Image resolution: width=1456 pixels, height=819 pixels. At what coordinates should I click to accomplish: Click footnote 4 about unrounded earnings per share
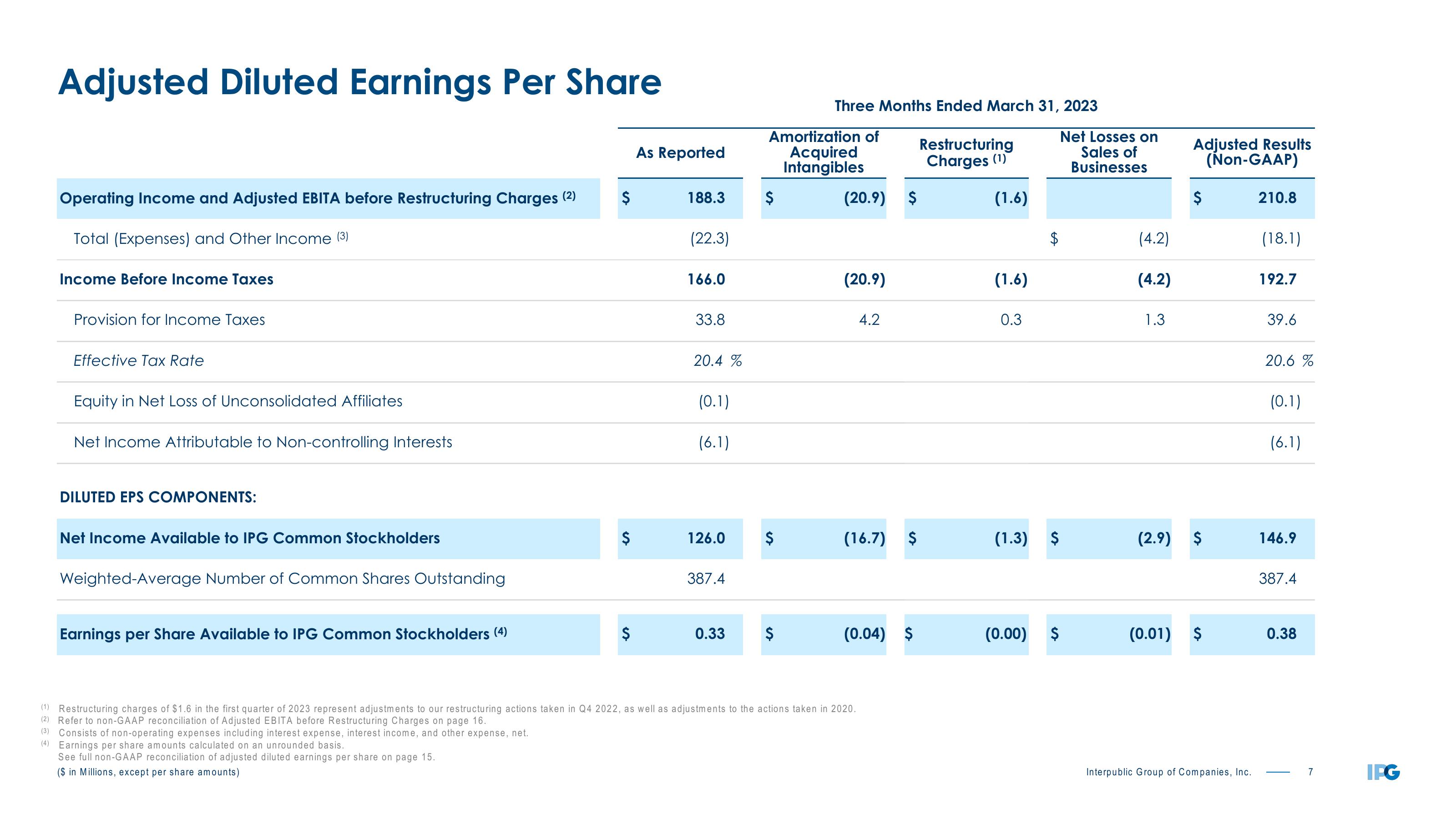tap(192, 745)
